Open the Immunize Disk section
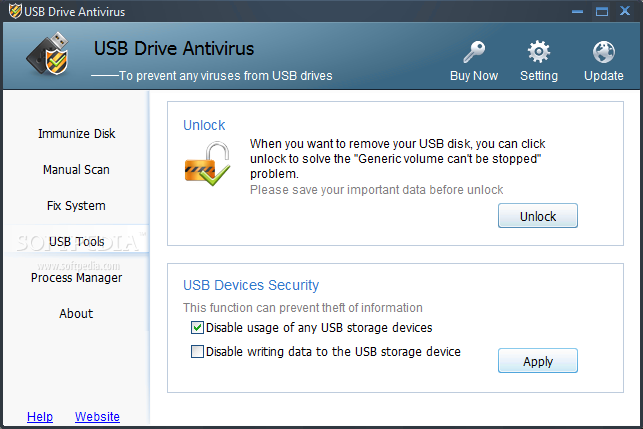 76,134
